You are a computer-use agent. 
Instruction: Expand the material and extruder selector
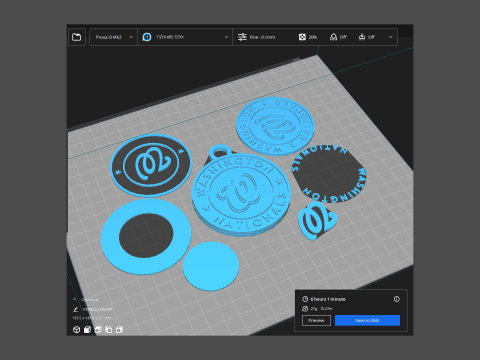pyautogui.click(x=185, y=37)
